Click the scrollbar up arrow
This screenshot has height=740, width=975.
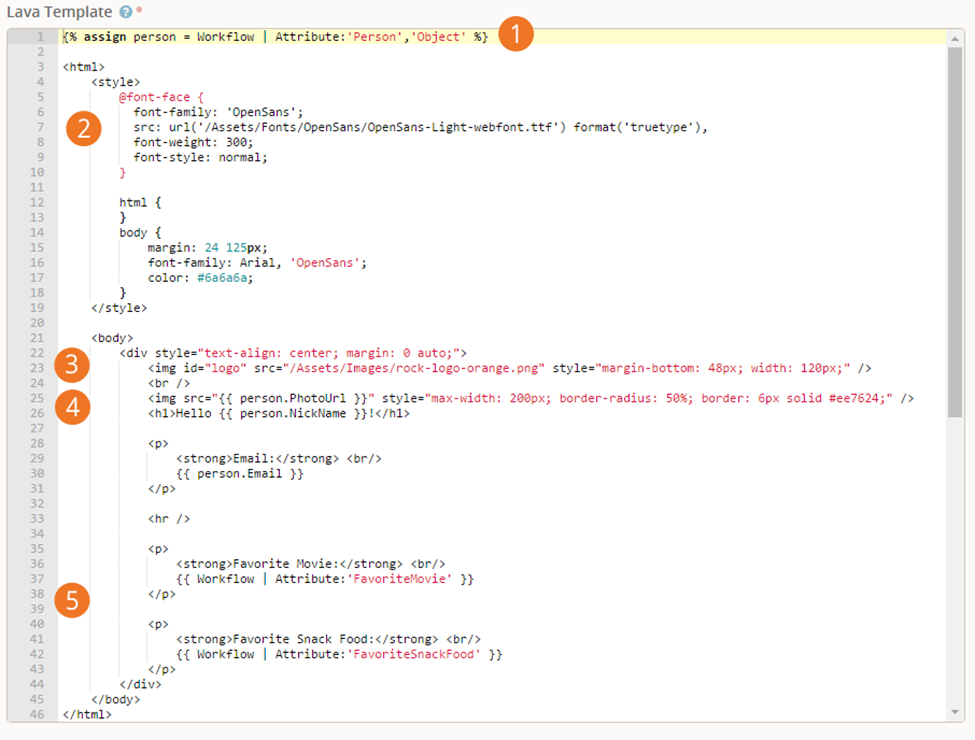tap(954, 39)
